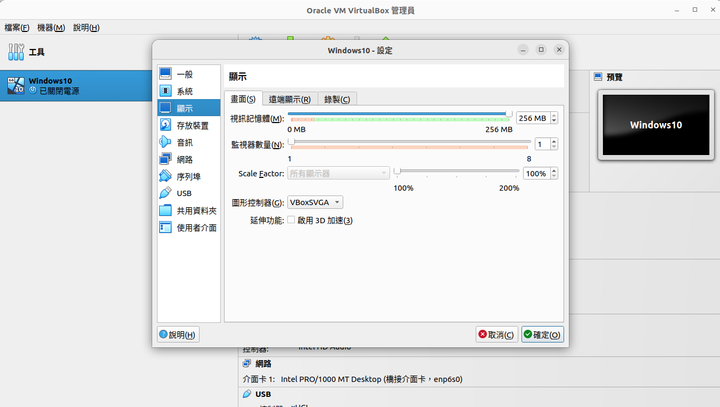Click the 256 MB video memory field
The height and width of the screenshot is (407, 720).
[533, 118]
